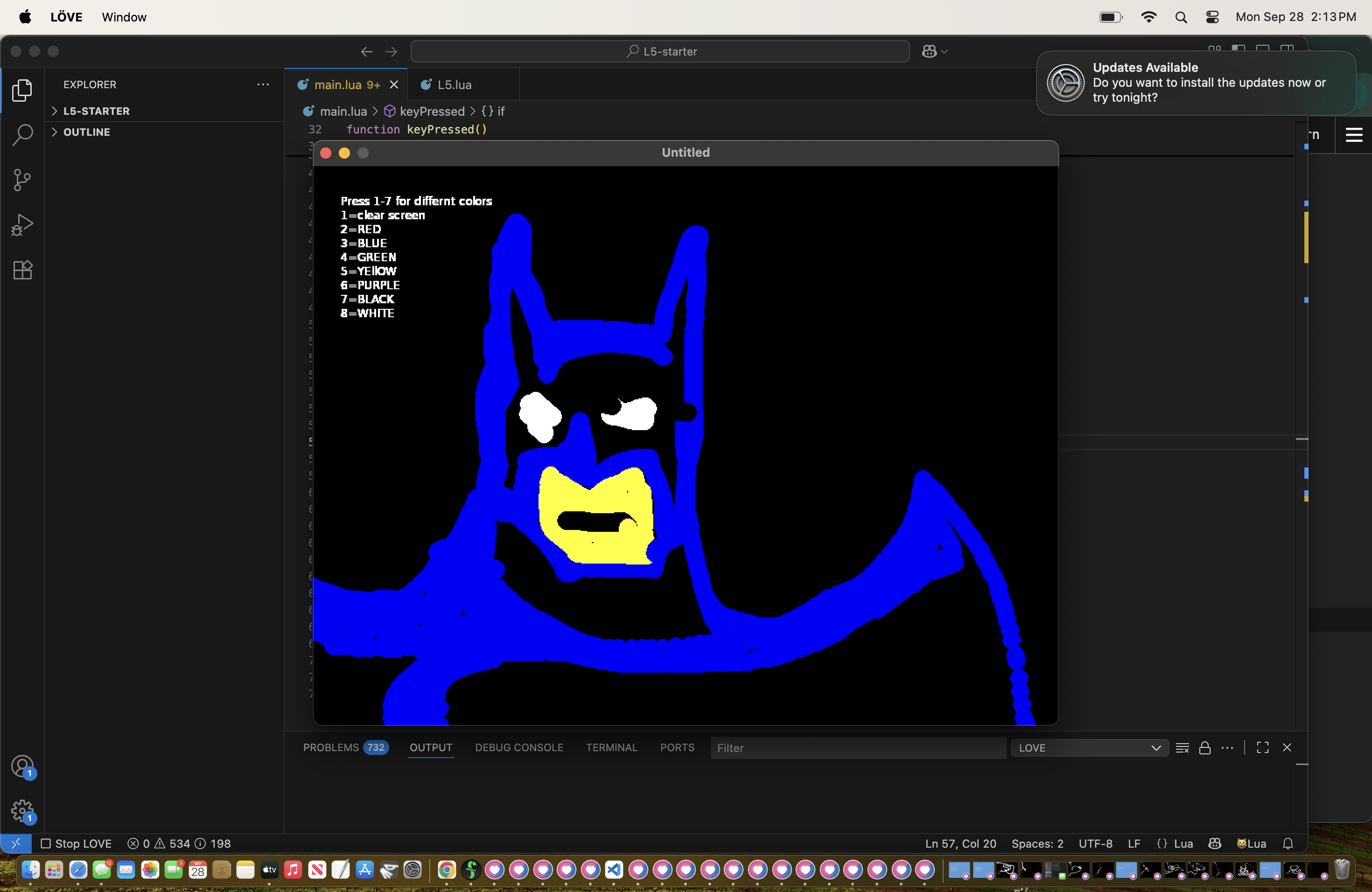Toggle output scroll lock
The image size is (1372, 892).
click(1205, 747)
